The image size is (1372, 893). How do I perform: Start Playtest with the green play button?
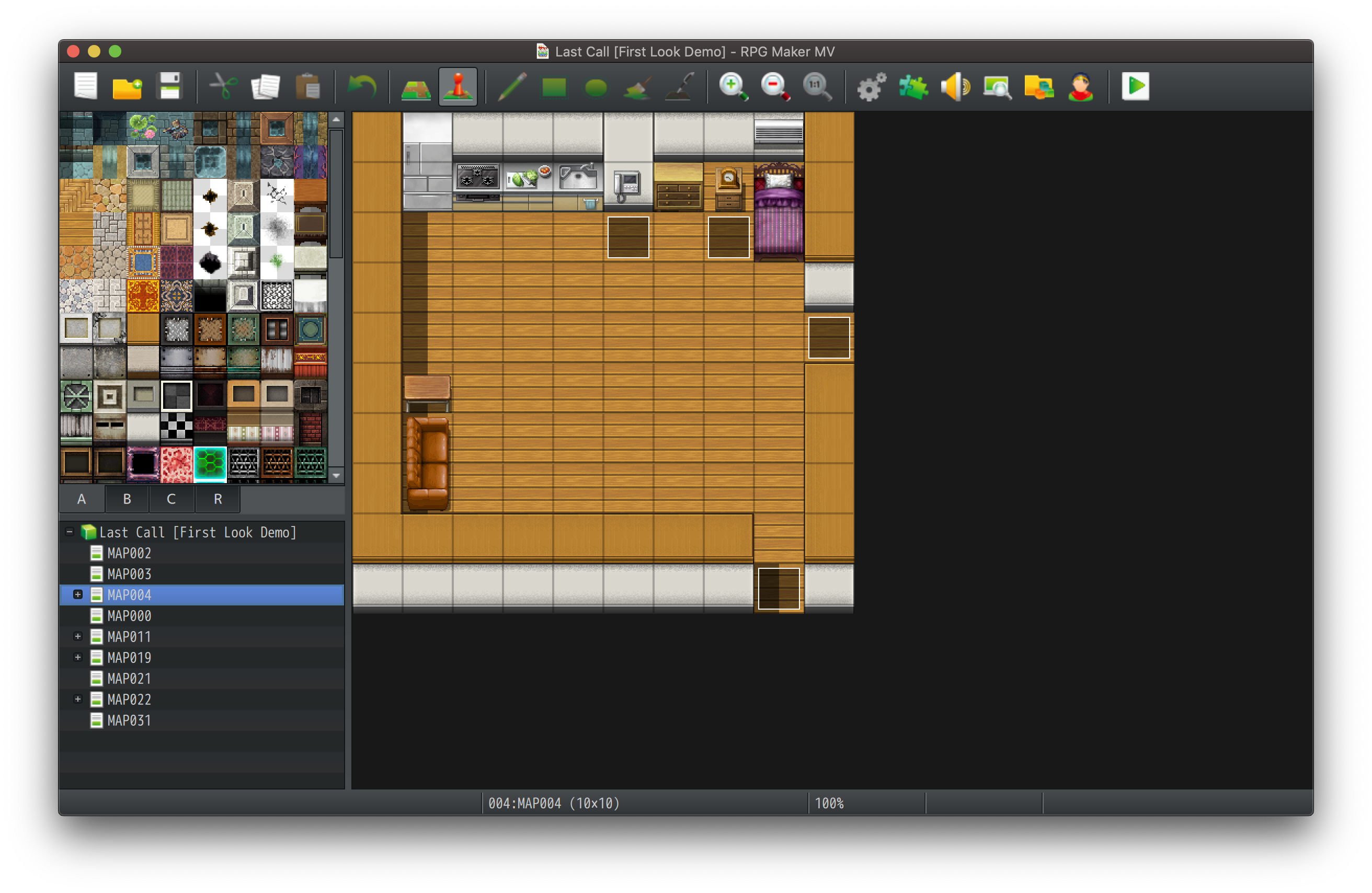tap(1136, 87)
